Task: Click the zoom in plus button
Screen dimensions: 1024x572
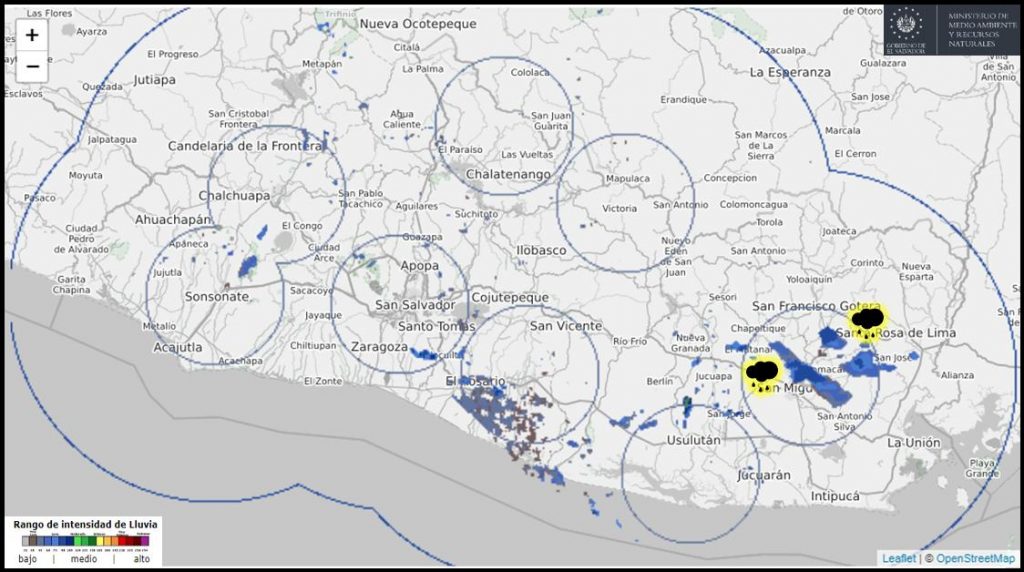Action: click(32, 35)
